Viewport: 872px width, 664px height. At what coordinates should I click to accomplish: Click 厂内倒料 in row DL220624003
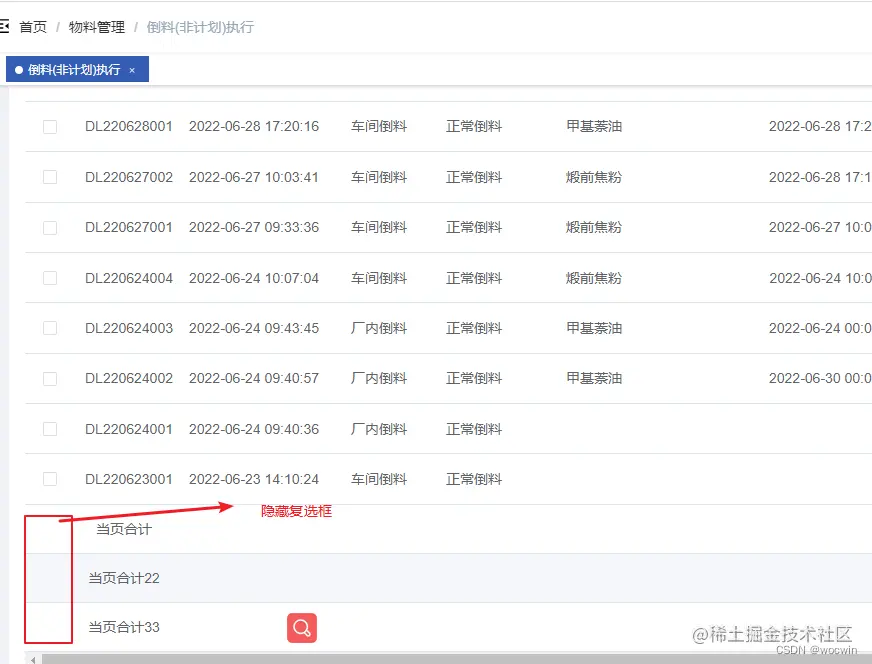(379, 328)
